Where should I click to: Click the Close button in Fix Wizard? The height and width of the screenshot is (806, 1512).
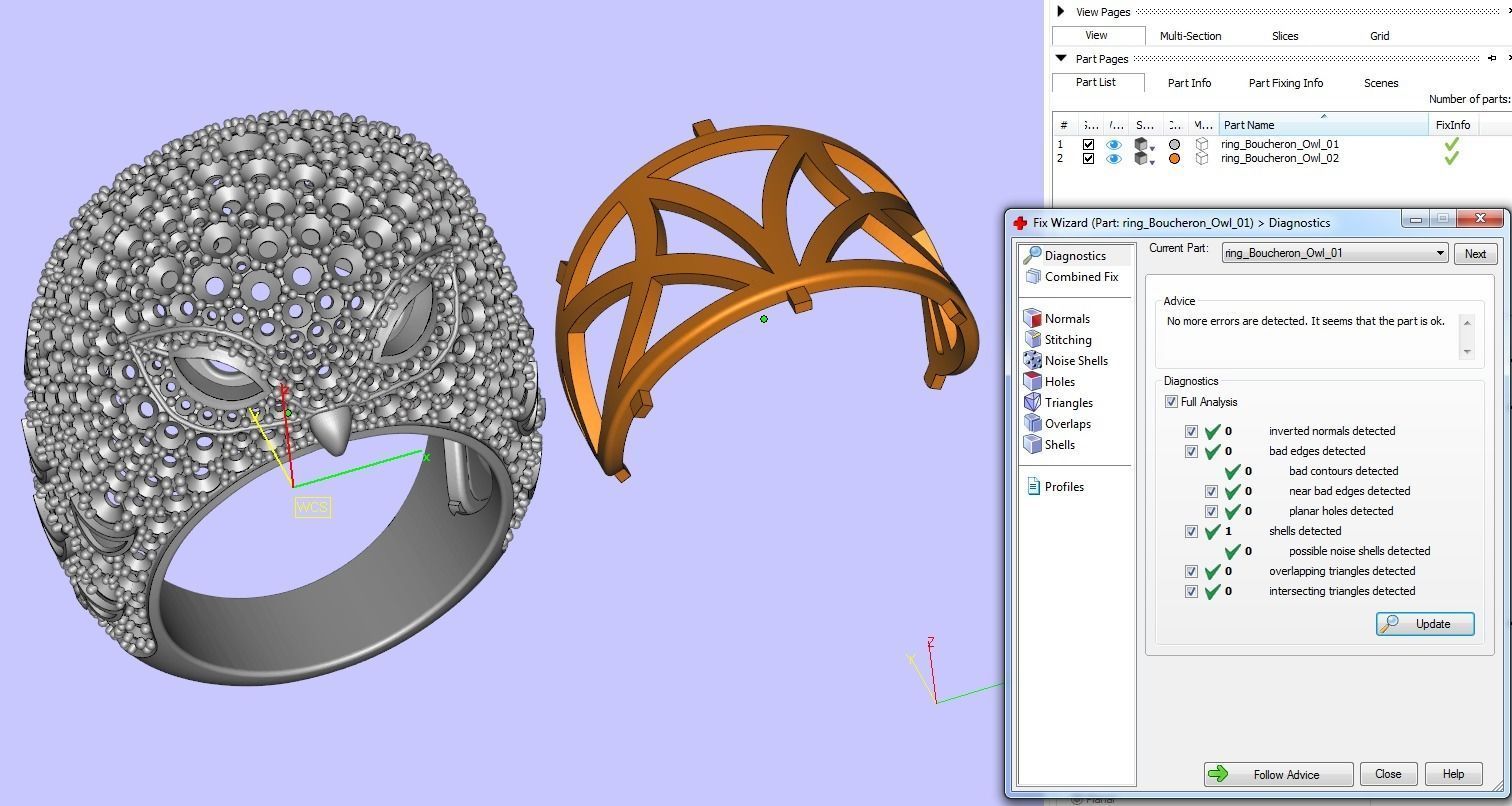click(1388, 774)
